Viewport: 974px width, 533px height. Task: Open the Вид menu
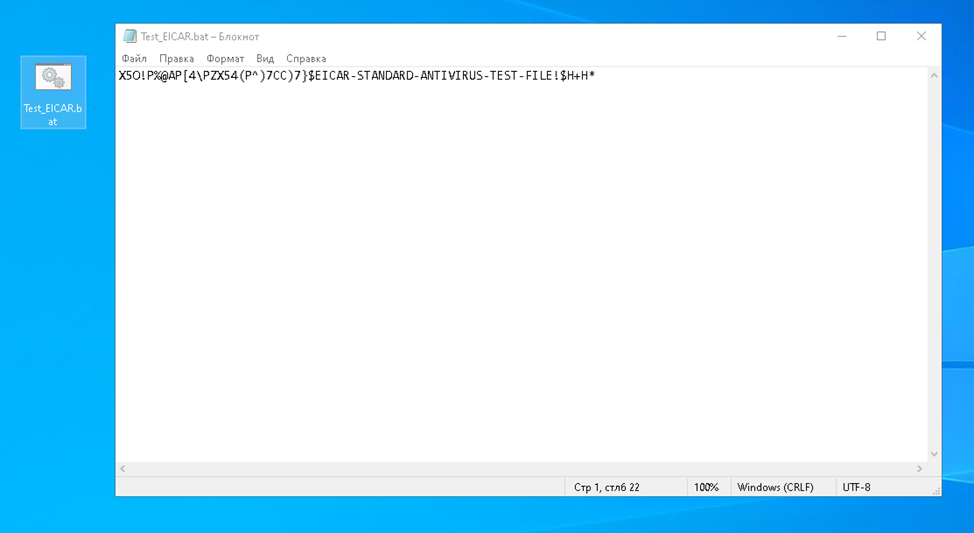tap(265, 59)
